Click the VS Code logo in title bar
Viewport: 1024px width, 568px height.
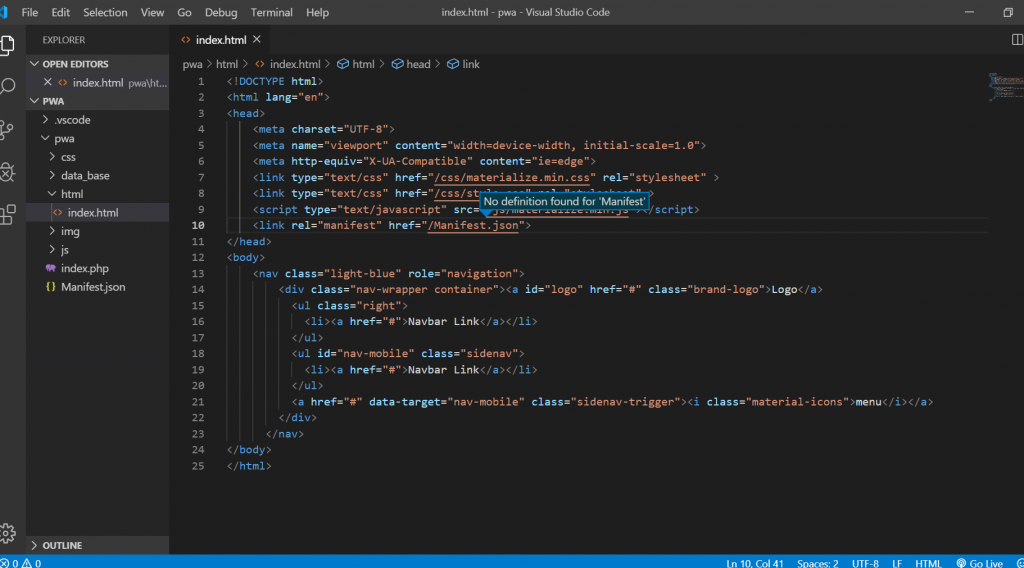pyautogui.click(x=4, y=12)
